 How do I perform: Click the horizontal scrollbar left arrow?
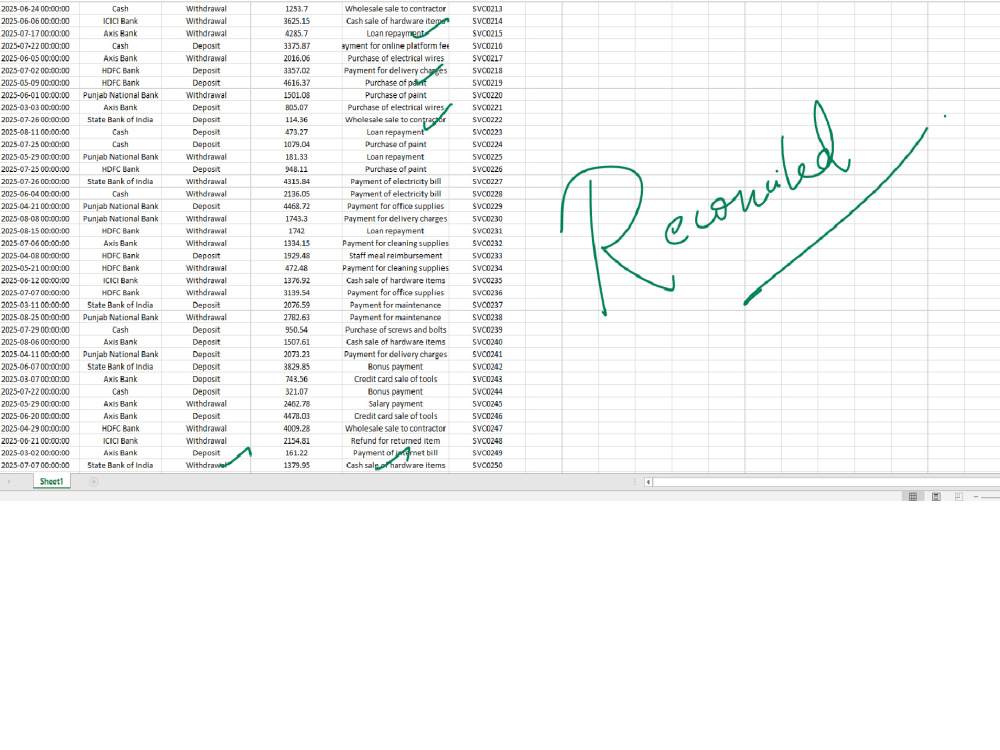(648, 482)
